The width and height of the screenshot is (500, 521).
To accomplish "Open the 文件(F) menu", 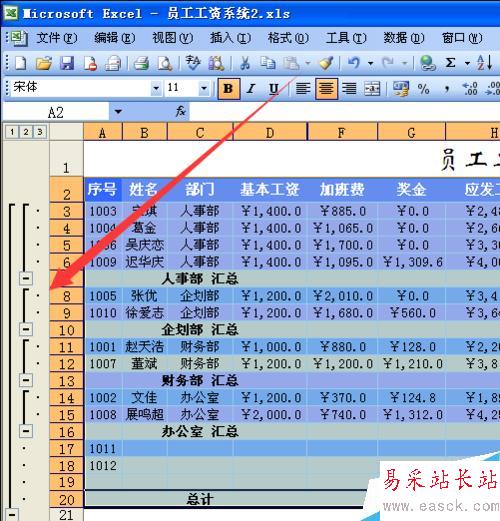I will [57, 38].
